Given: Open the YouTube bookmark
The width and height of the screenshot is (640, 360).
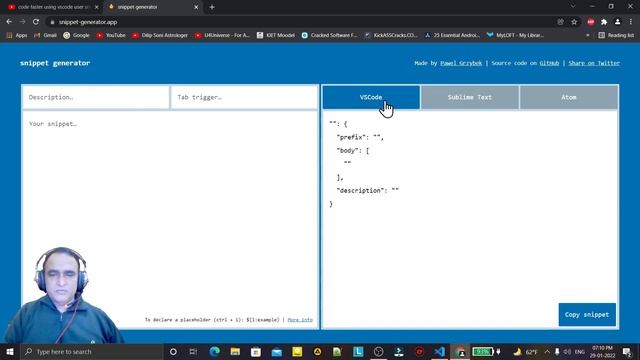Looking at the screenshot, I should (x=111, y=35).
